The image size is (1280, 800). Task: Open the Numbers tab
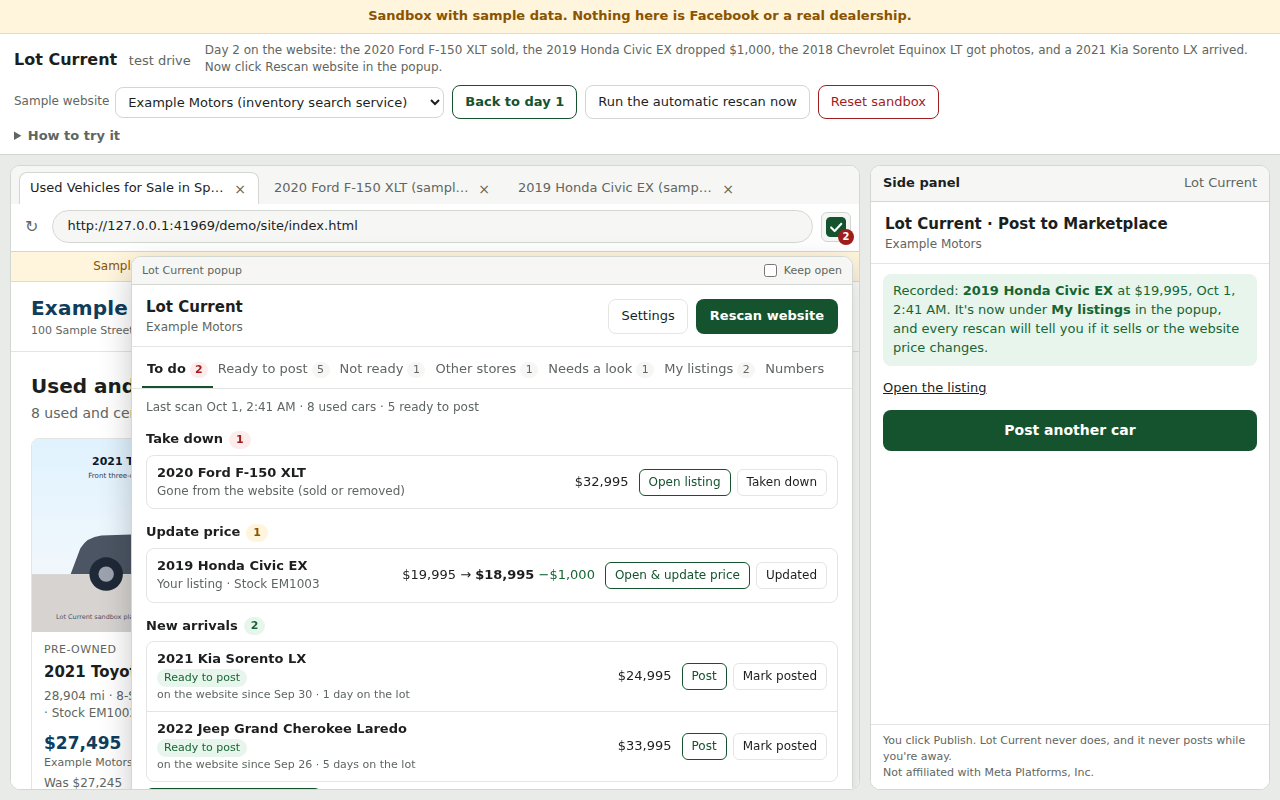point(795,369)
